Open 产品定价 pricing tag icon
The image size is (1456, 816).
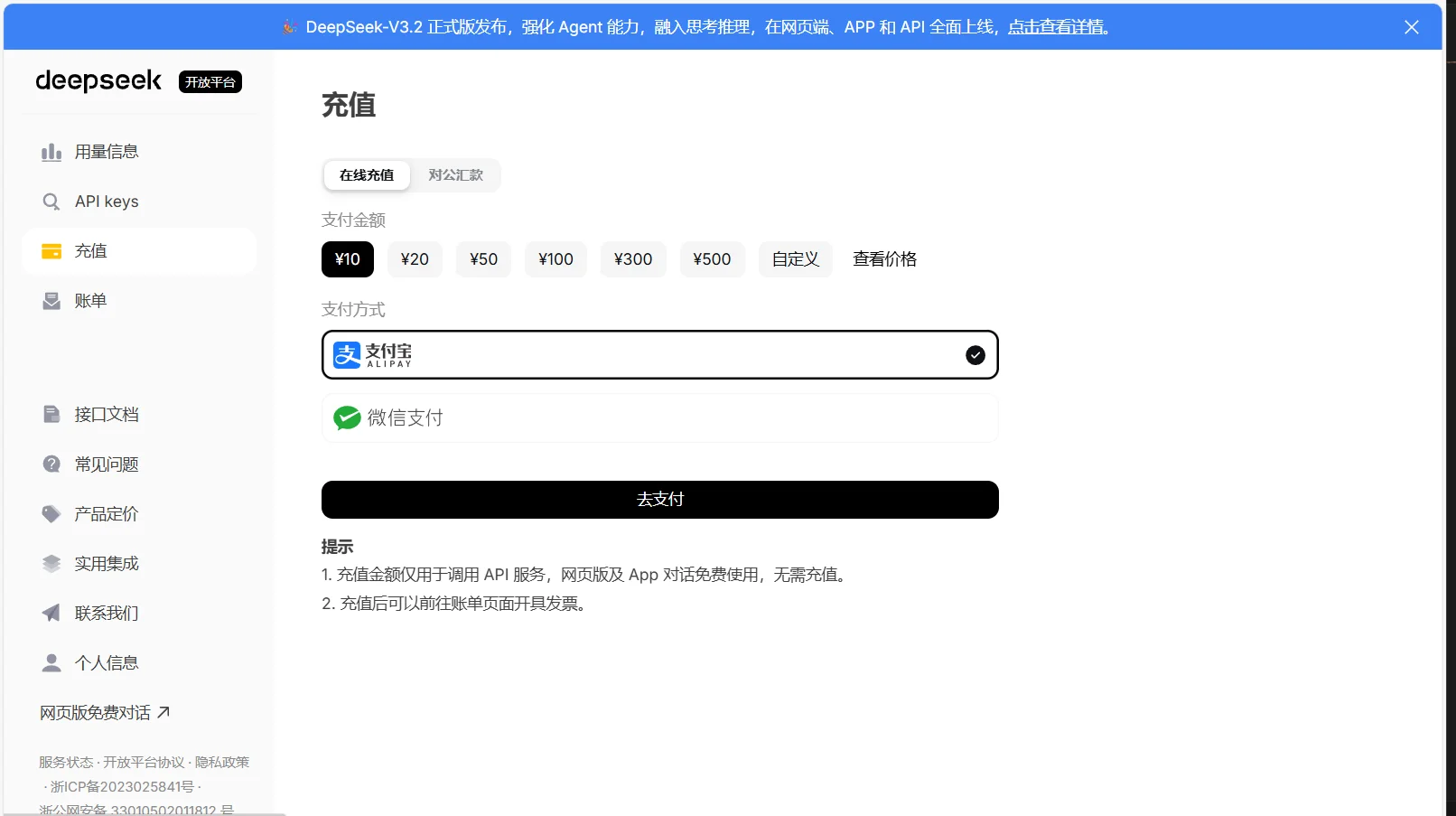pyautogui.click(x=51, y=513)
